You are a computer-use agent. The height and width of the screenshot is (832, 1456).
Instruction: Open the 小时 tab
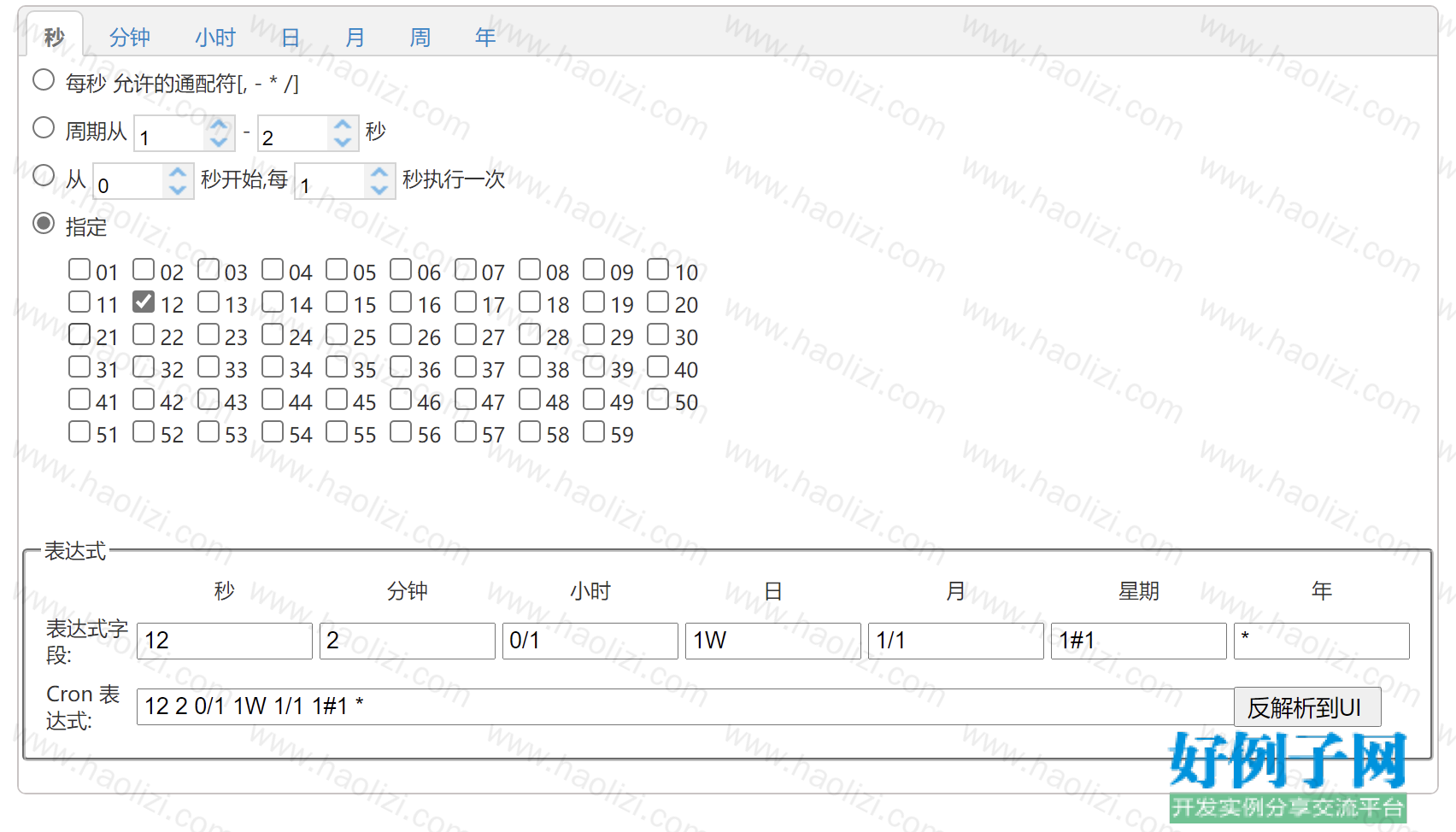click(x=215, y=38)
